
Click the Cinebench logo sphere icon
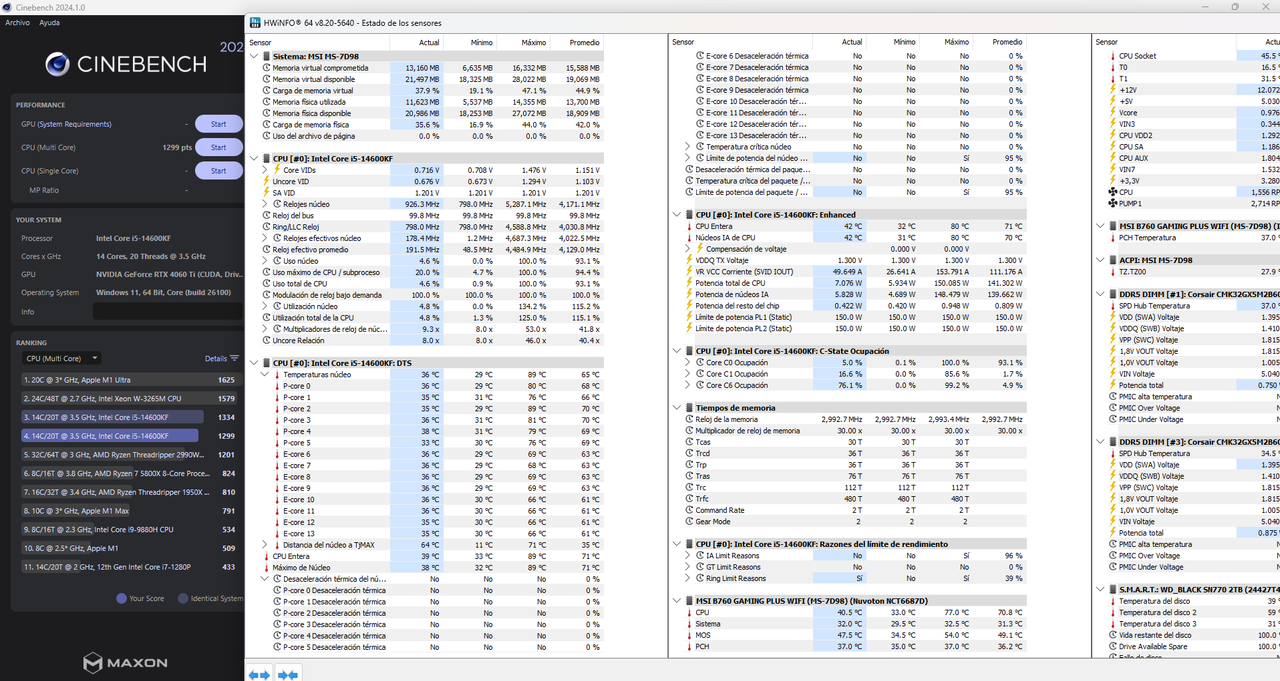point(57,64)
